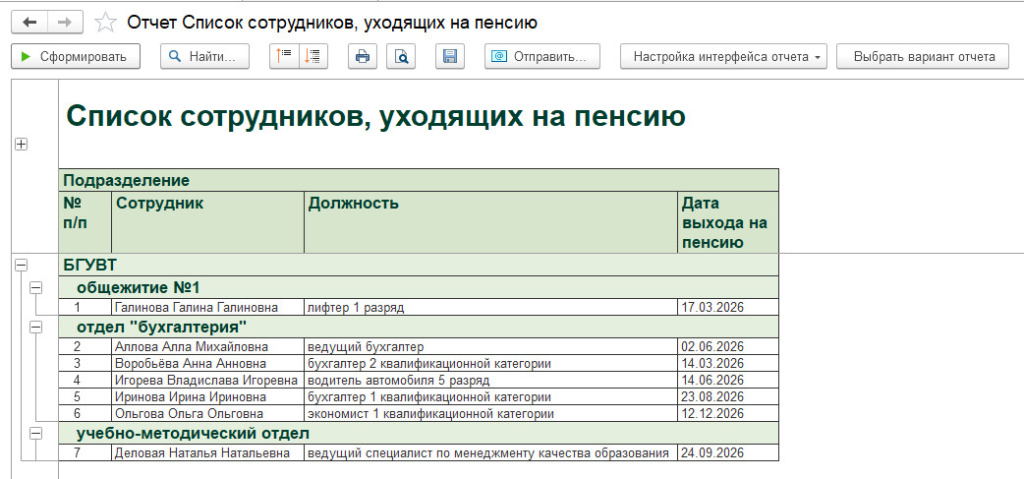Select date cell 17.03.2026

tap(728, 307)
